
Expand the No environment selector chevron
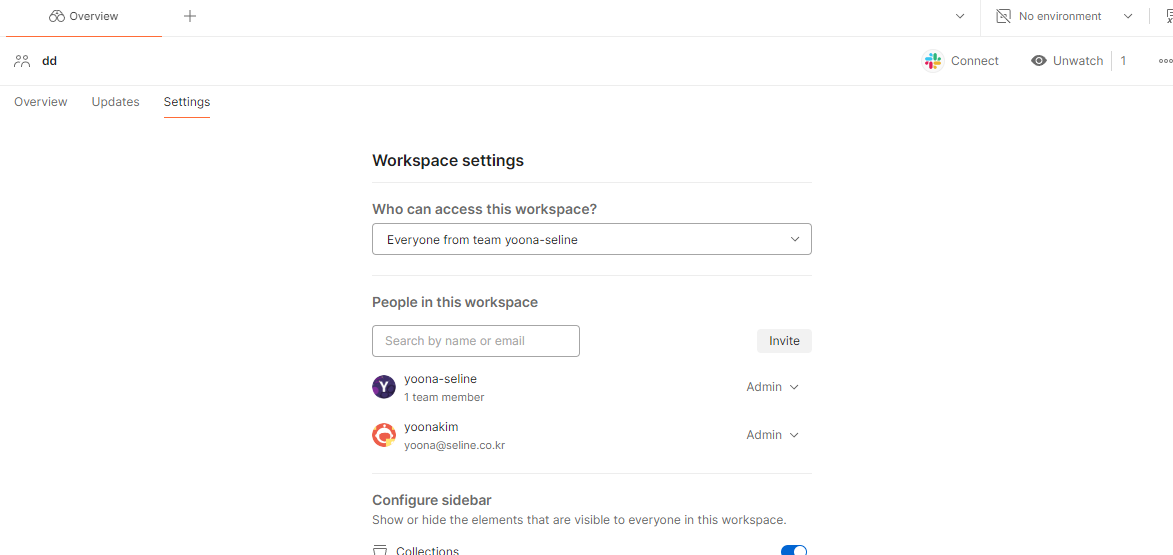(1128, 16)
